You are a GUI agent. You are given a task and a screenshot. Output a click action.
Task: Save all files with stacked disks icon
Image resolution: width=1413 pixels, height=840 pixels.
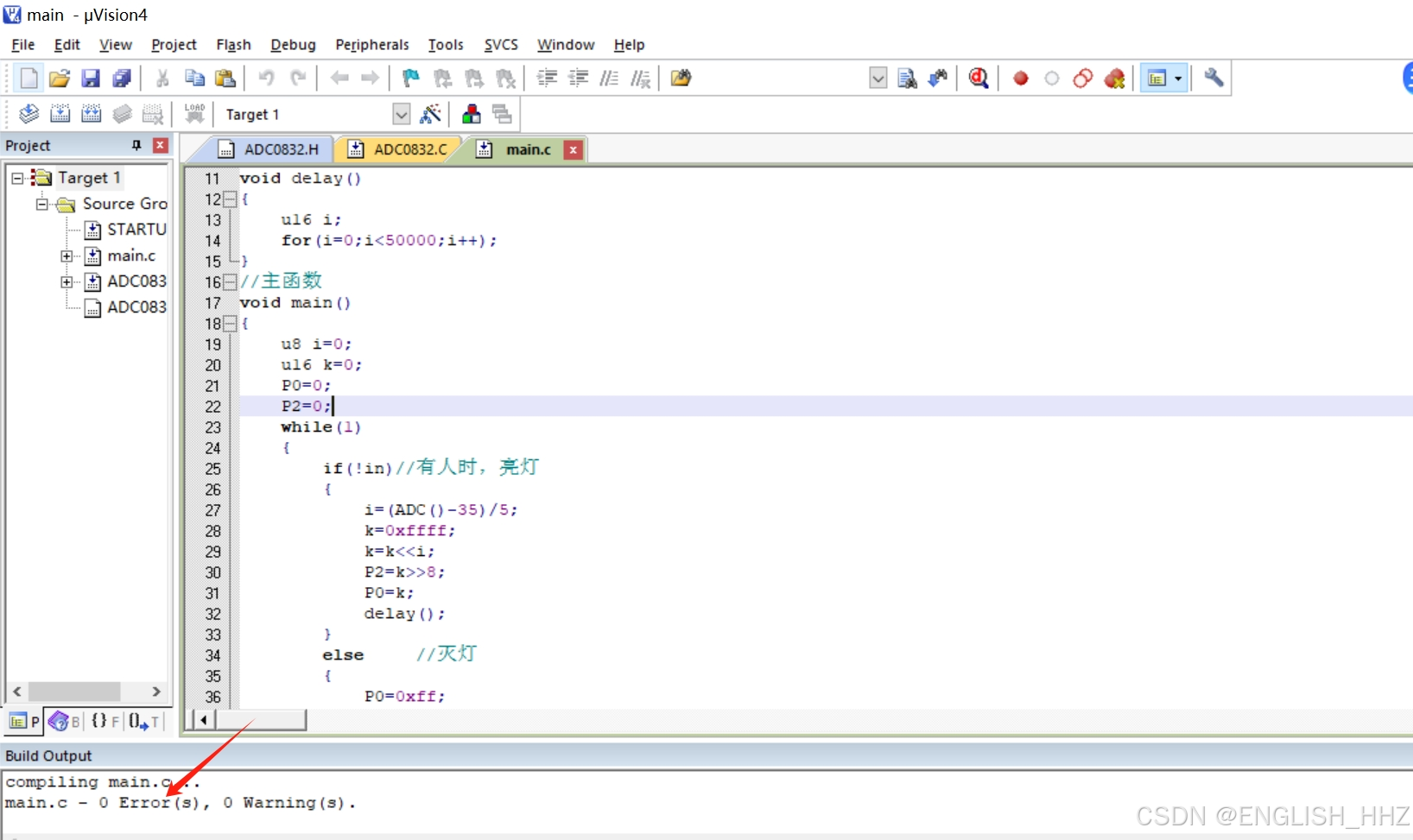(122, 79)
